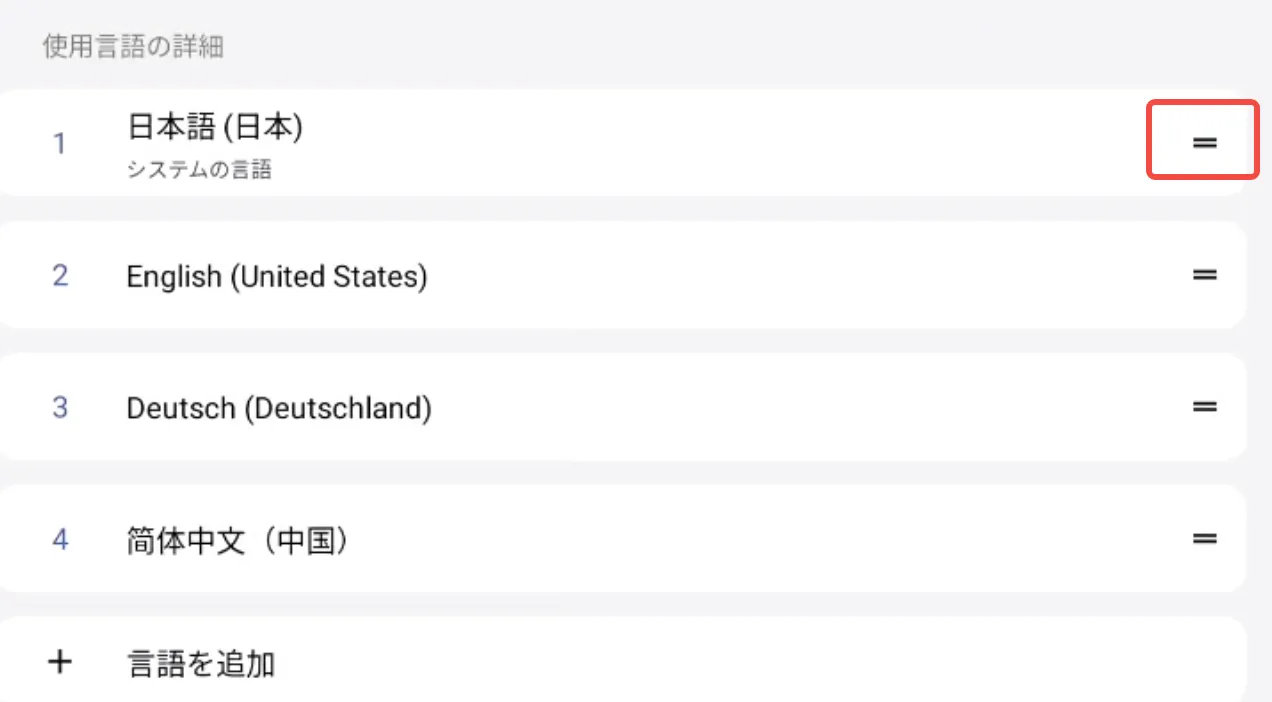Image resolution: width=1272 pixels, height=702 pixels.
Task: Click the 使用言語の詳細 section header
Action: (132, 47)
